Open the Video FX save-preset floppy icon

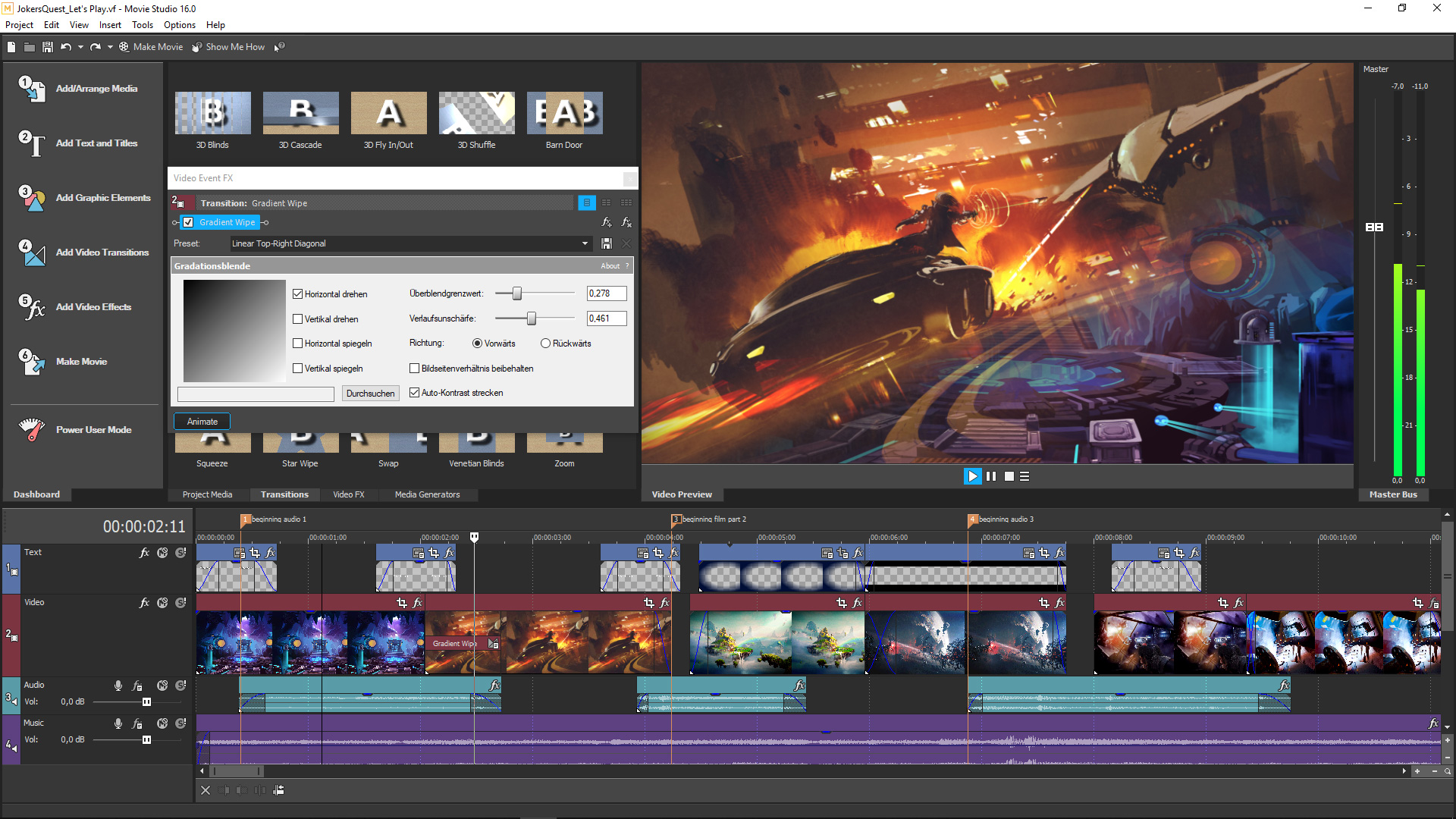(x=606, y=243)
